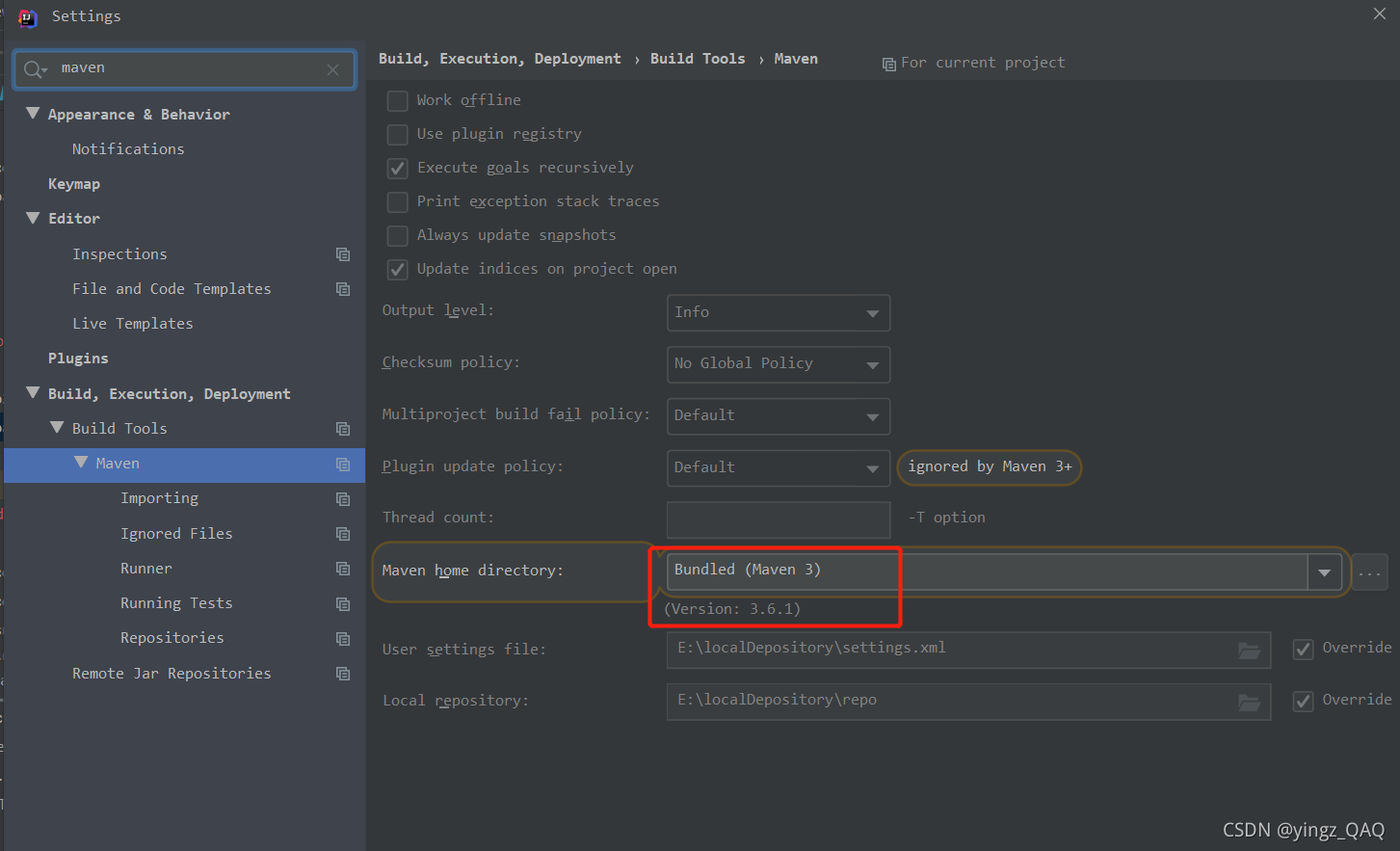Enable the Work offline checkbox

(x=397, y=101)
